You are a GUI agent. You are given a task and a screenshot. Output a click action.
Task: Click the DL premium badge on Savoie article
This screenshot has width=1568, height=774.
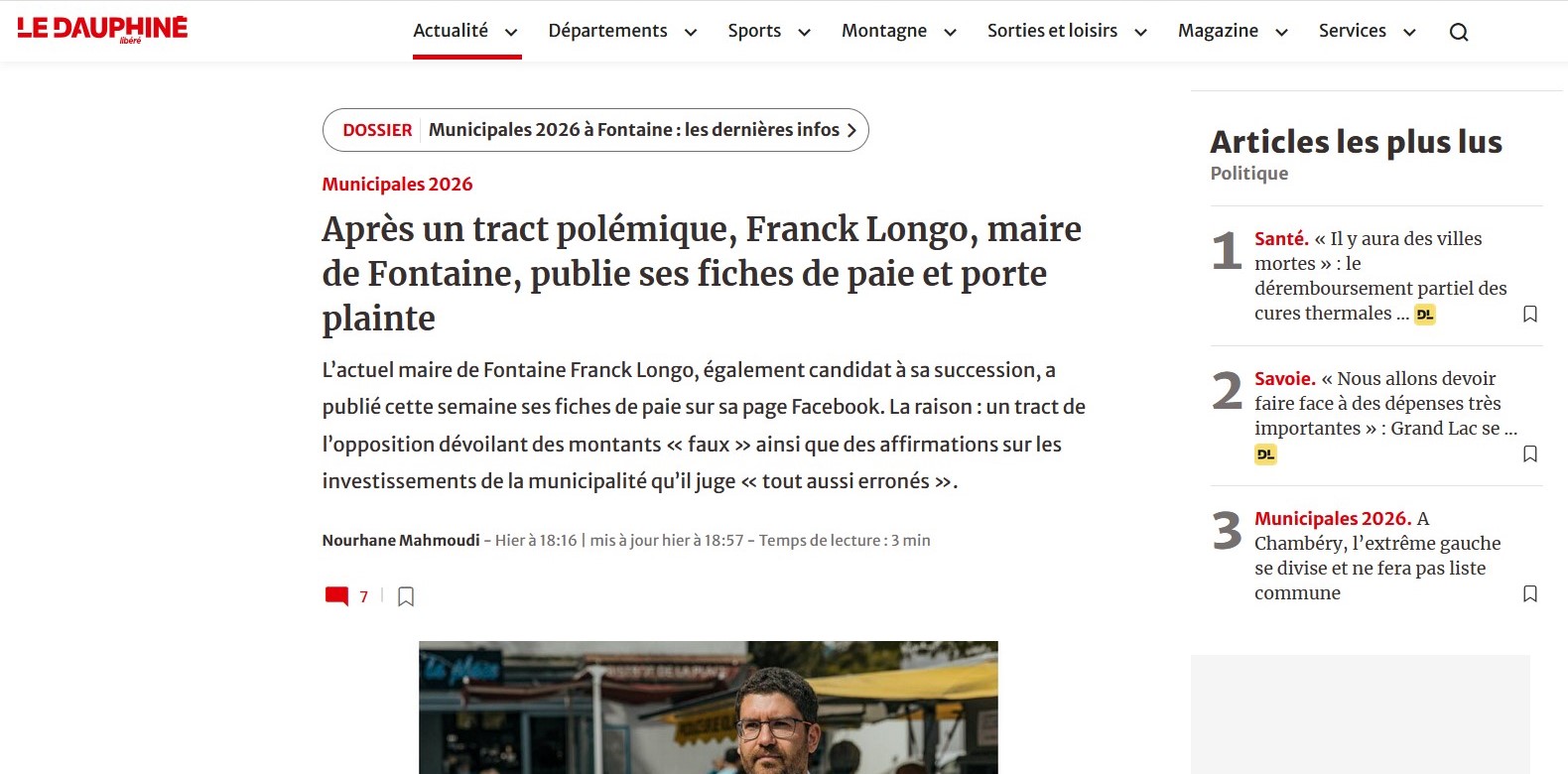click(x=1265, y=454)
